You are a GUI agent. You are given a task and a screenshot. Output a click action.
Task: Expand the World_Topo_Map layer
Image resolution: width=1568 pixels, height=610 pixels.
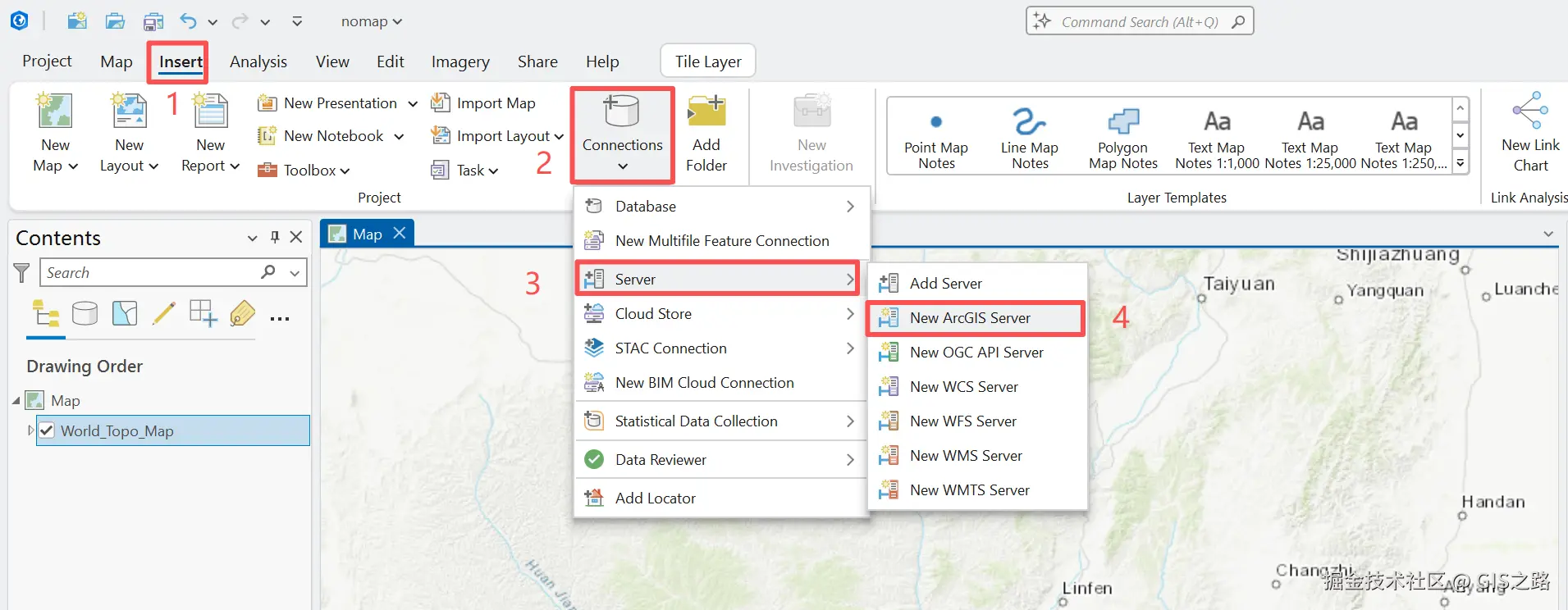(x=31, y=430)
